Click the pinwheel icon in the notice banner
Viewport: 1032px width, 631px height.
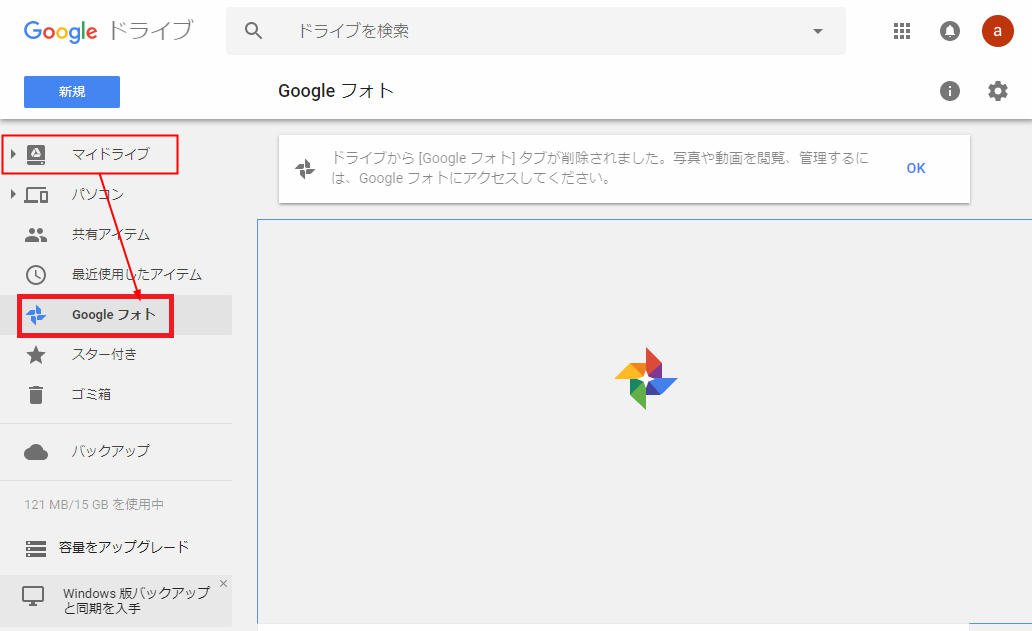click(x=306, y=169)
